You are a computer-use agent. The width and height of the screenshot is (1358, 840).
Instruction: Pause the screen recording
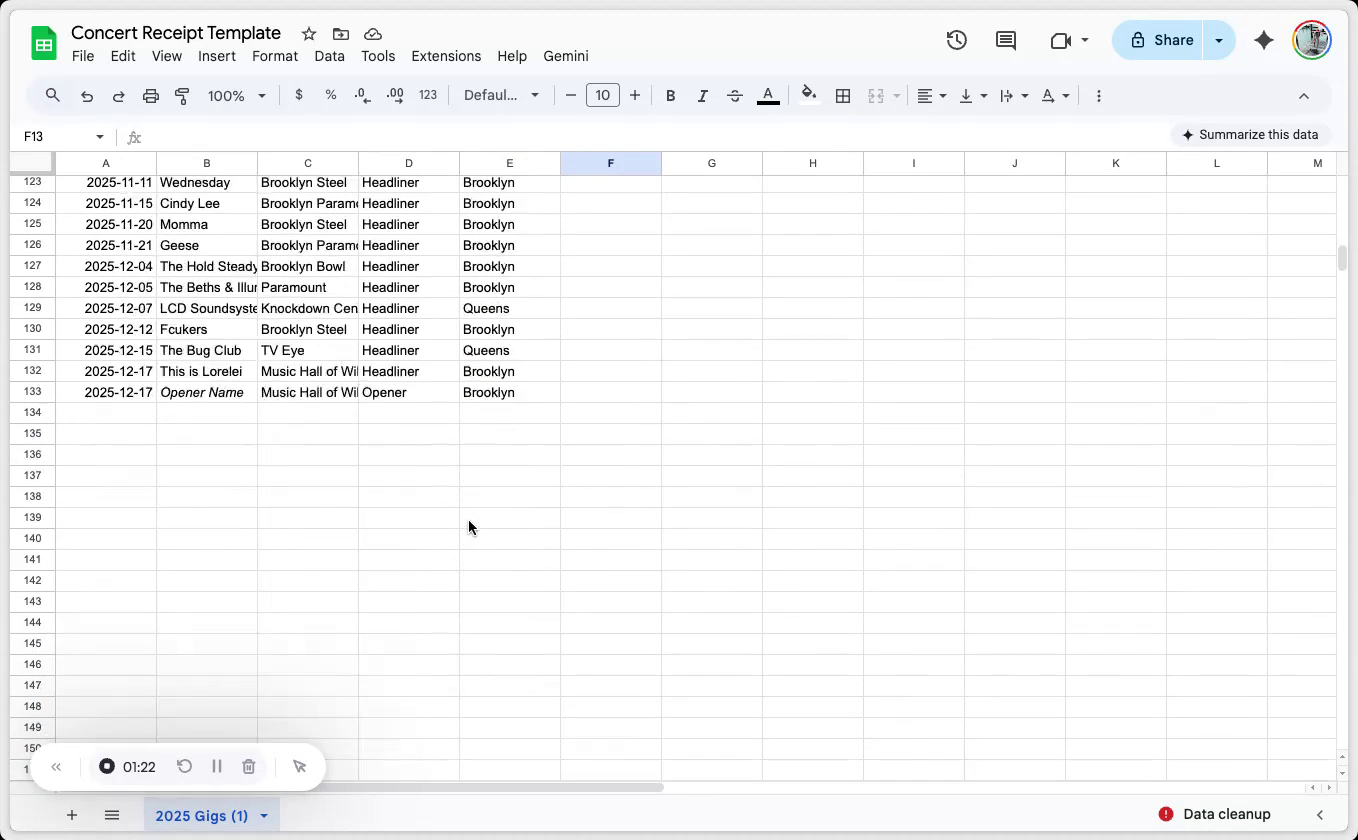pyautogui.click(x=216, y=767)
